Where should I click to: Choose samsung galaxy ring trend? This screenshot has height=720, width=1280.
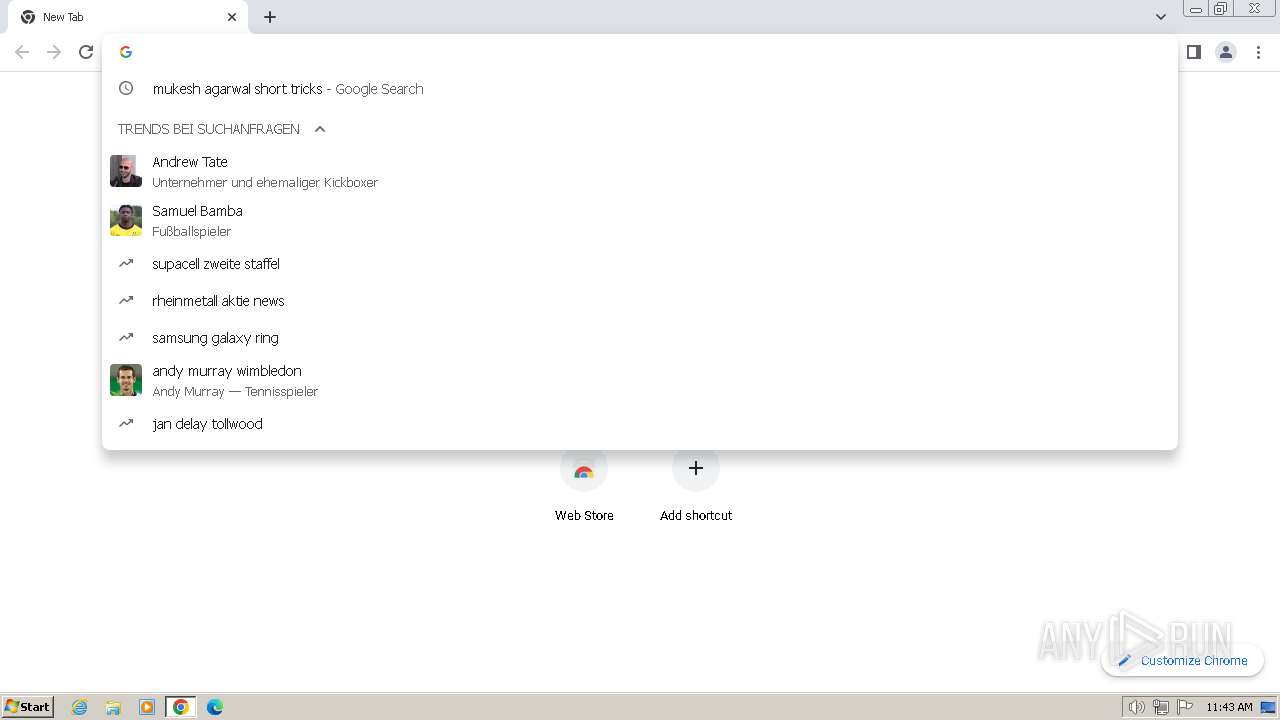click(x=640, y=338)
